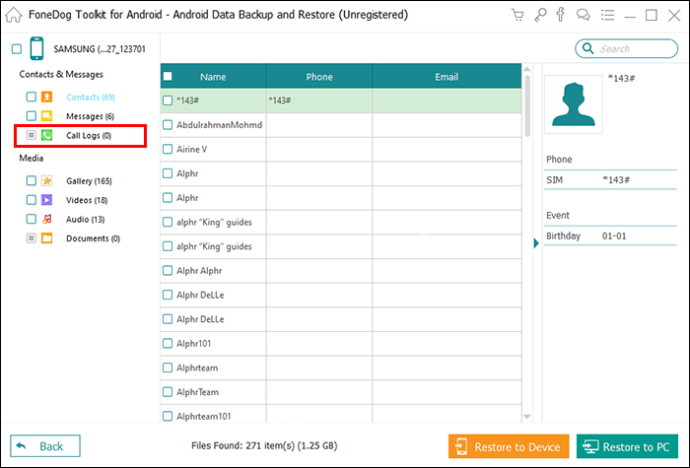The height and width of the screenshot is (468, 690).
Task: Click Restore to Device button
Action: (x=509, y=447)
